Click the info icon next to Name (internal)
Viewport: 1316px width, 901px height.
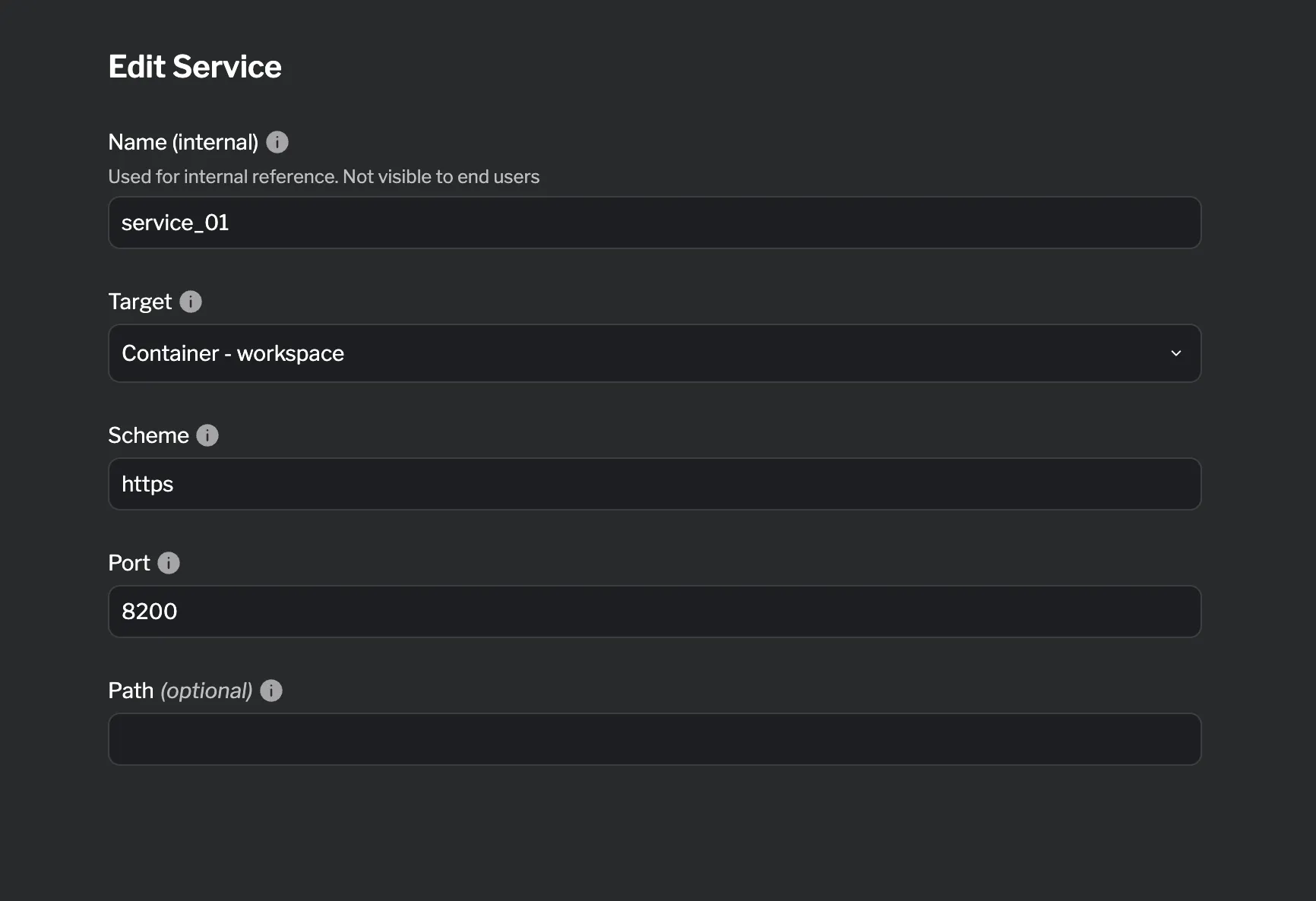[277, 141]
